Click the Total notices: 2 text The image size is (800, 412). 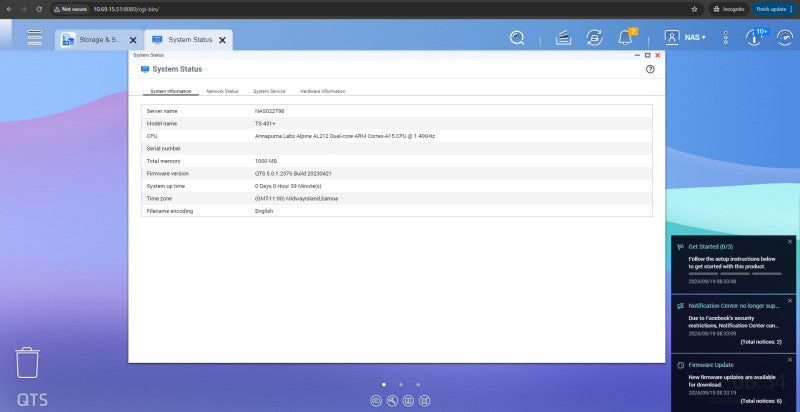pyautogui.click(x=761, y=342)
